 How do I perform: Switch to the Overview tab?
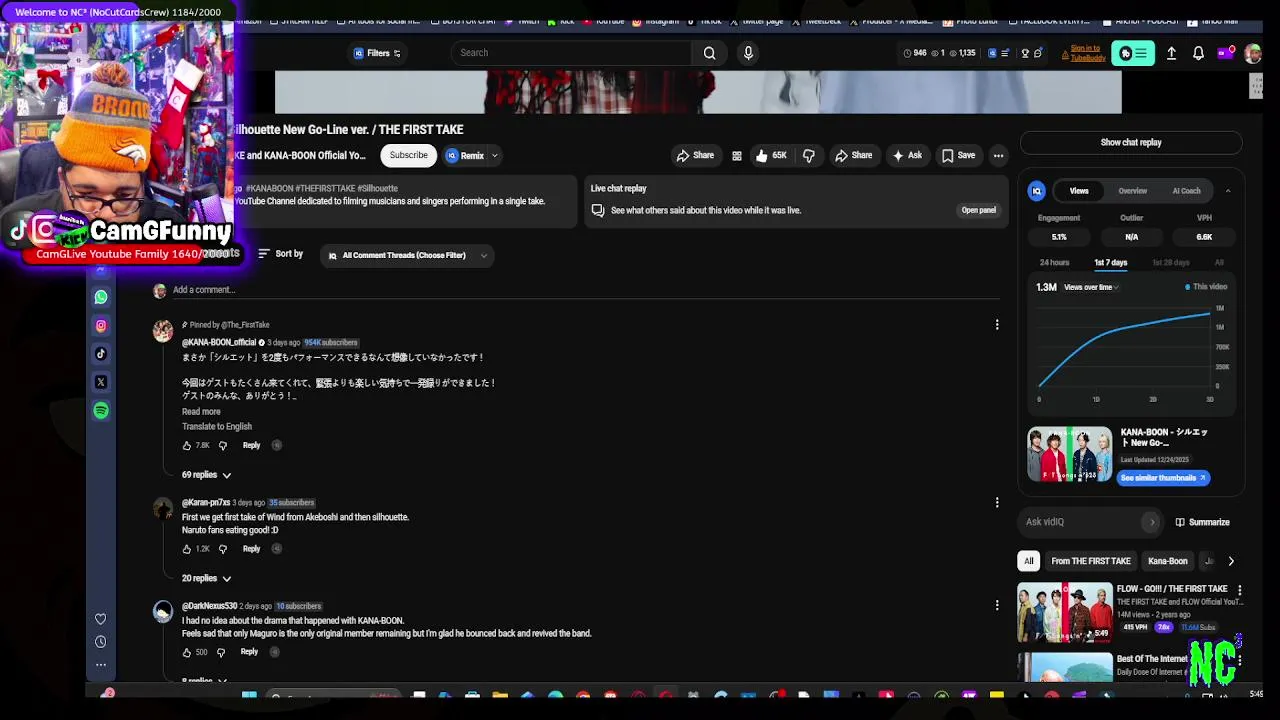(x=1133, y=191)
